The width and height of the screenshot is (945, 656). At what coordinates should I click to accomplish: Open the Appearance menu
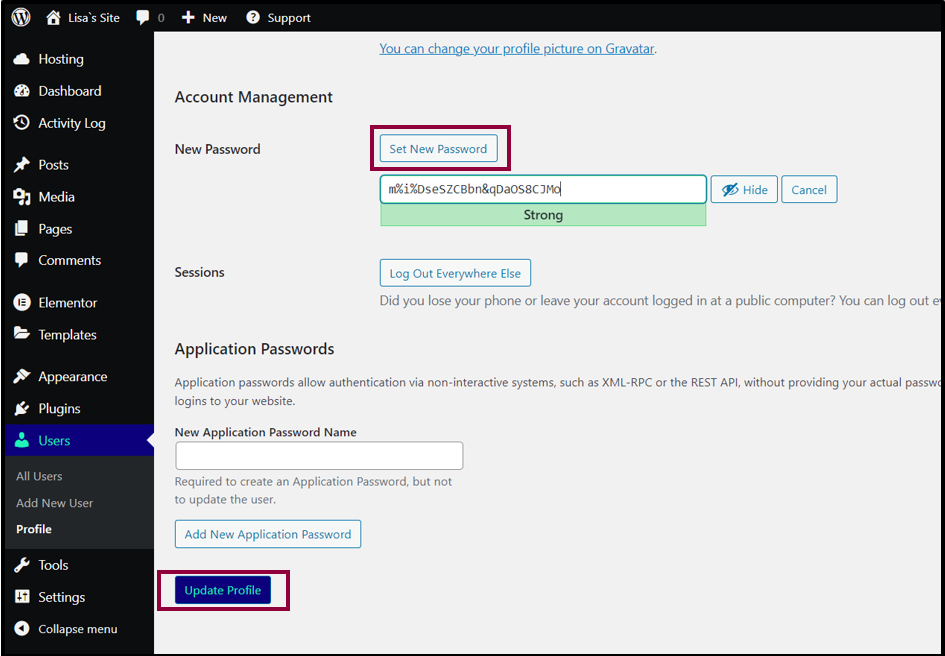coord(73,377)
